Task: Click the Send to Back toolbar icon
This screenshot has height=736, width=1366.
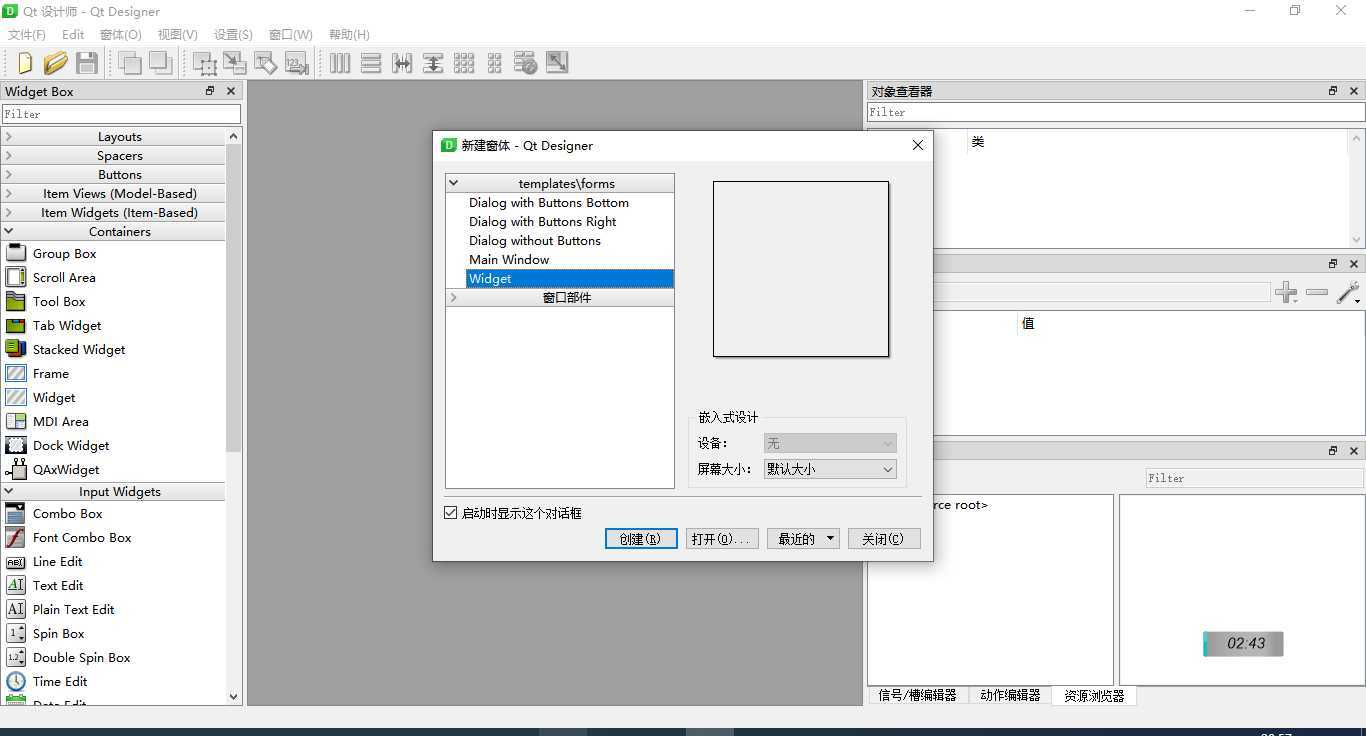Action: pyautogui.click(x=129, y=63)
